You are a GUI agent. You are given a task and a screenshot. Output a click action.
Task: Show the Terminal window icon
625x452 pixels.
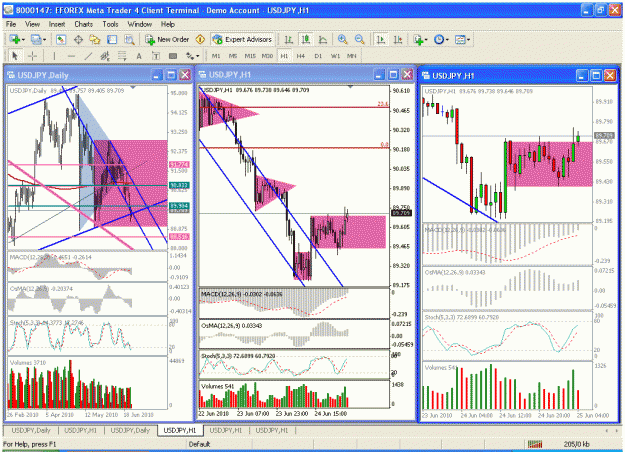tap(112, 39)
